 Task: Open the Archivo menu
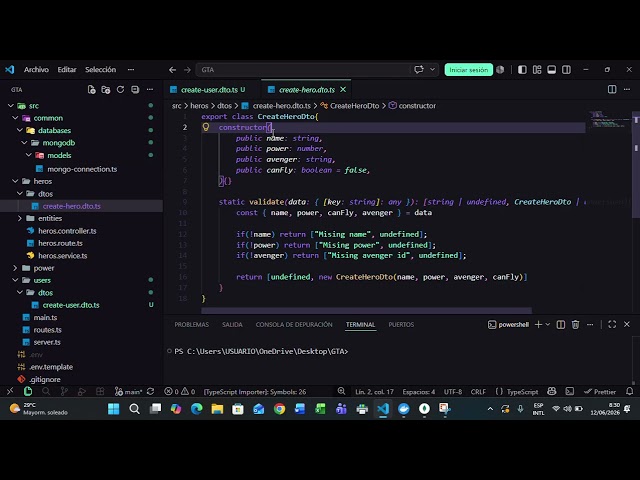[x=36, y=70]
